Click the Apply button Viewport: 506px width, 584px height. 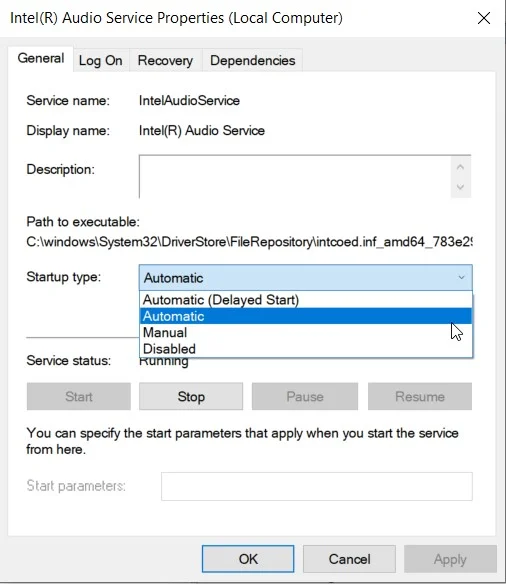click(x=450, y=559)
